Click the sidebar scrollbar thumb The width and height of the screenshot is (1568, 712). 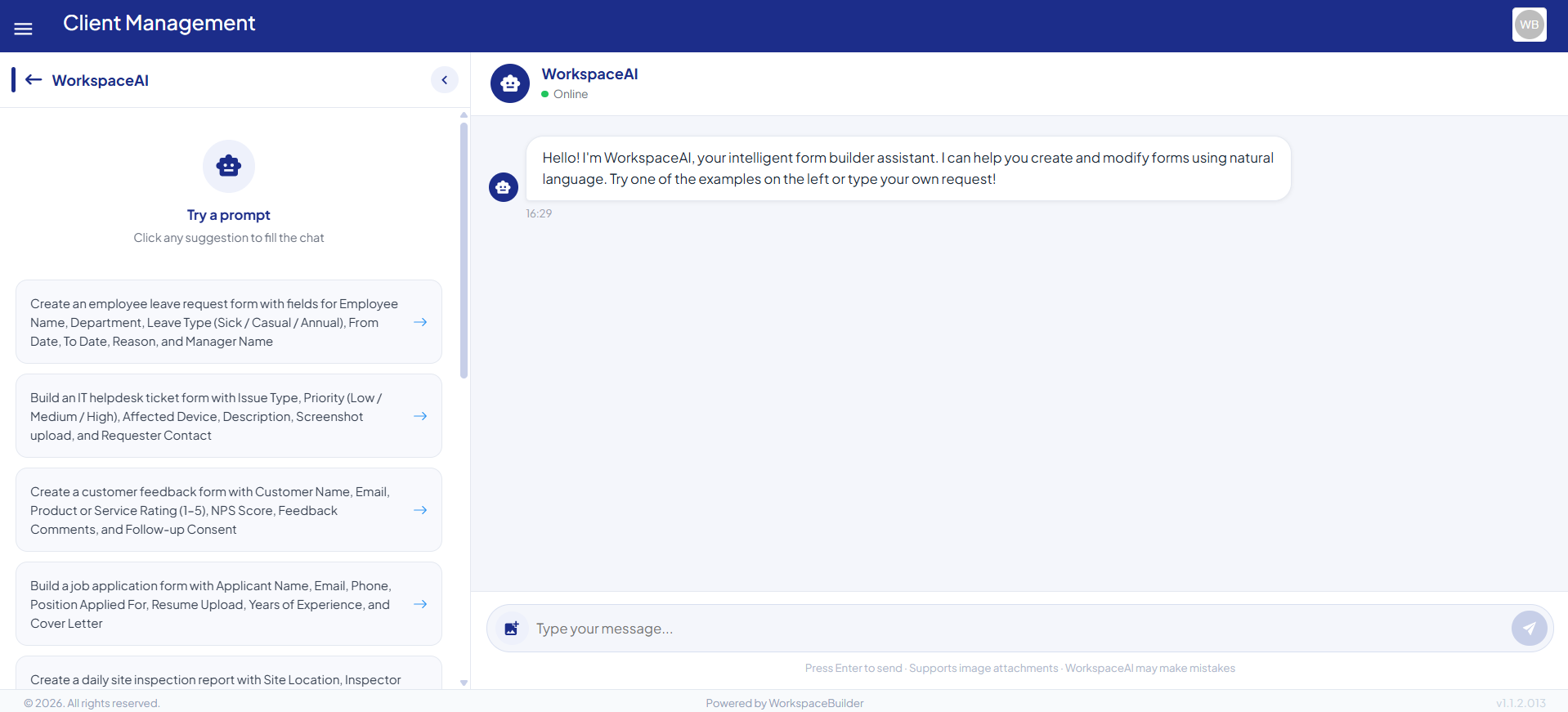(x=464, y=250)
